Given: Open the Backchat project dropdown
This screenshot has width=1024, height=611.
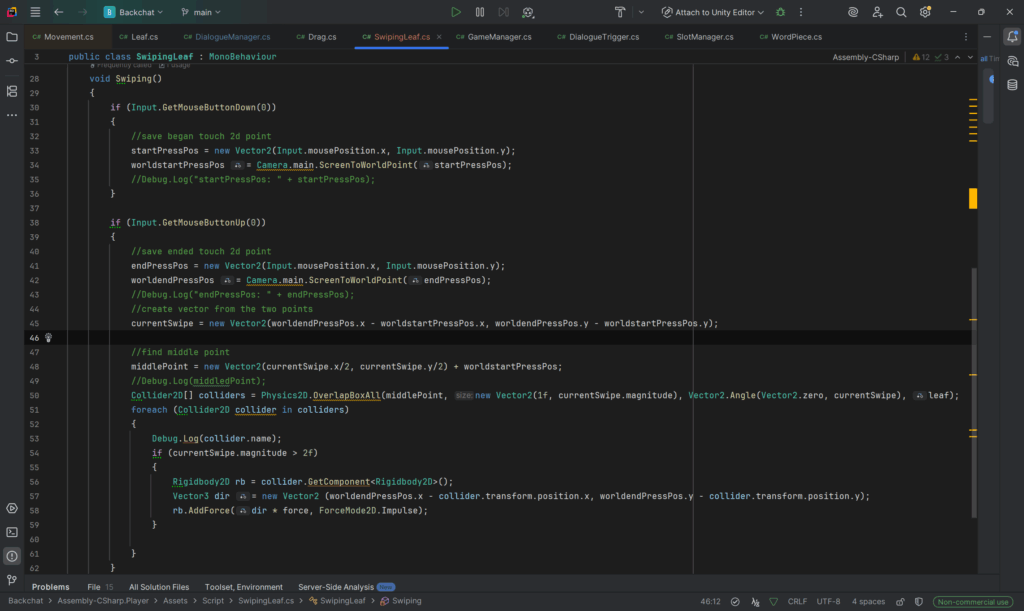Looking at the screenshot, I should (134, 12).
